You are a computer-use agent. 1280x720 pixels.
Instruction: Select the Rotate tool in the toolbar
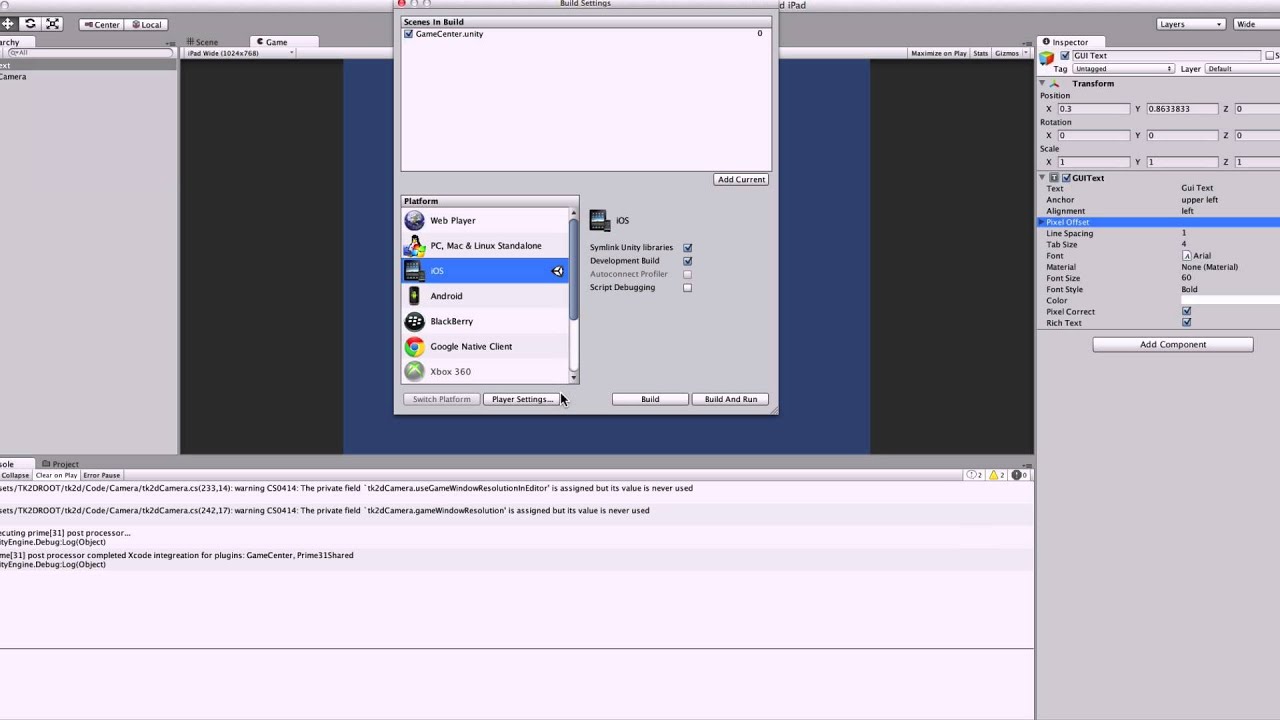click(x=30, y=24)
